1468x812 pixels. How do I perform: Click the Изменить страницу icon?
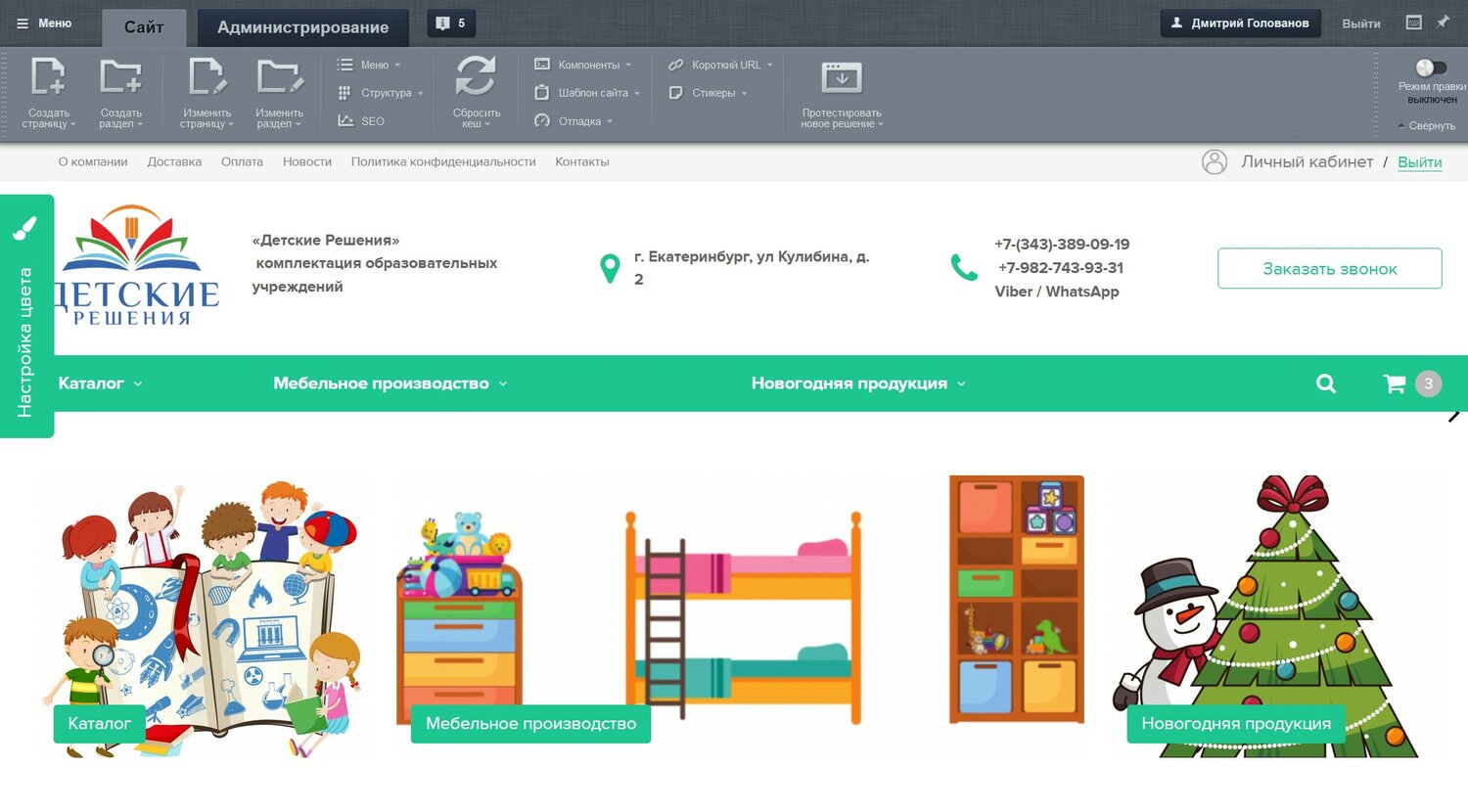(x=206, y=77)
